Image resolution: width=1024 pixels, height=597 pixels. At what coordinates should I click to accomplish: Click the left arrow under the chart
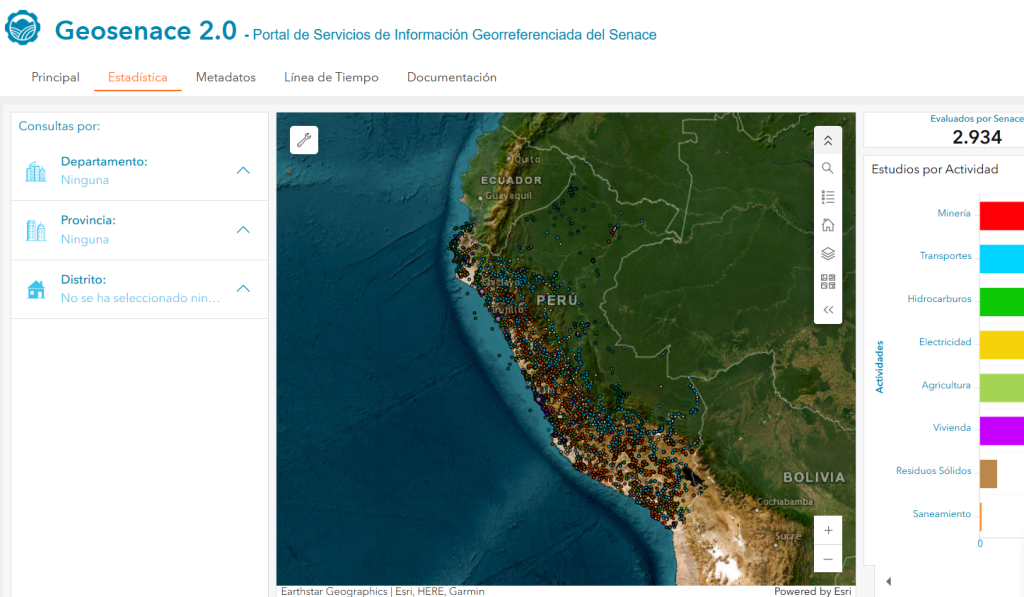pos(888,581)
